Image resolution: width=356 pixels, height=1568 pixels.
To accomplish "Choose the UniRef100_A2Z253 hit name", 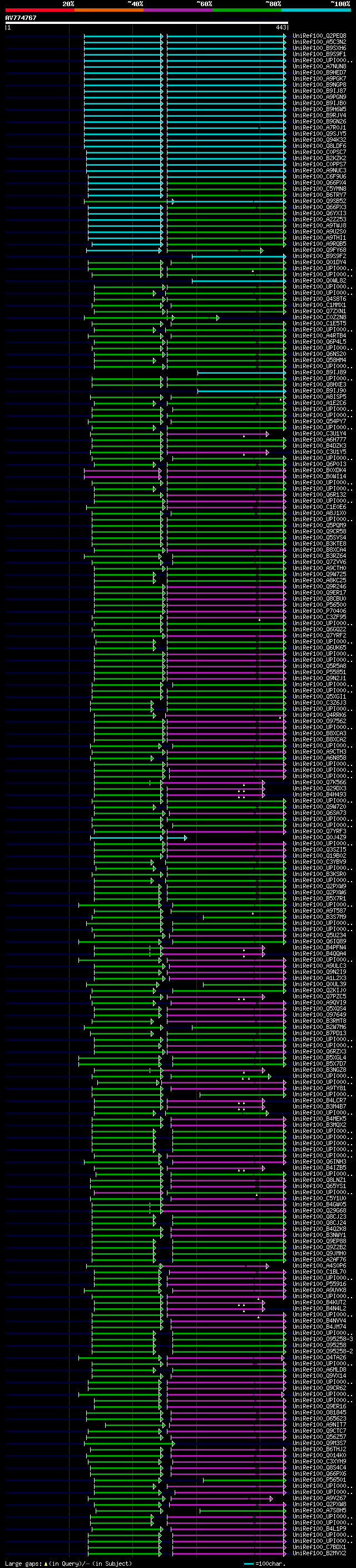I will pos(319,219).
